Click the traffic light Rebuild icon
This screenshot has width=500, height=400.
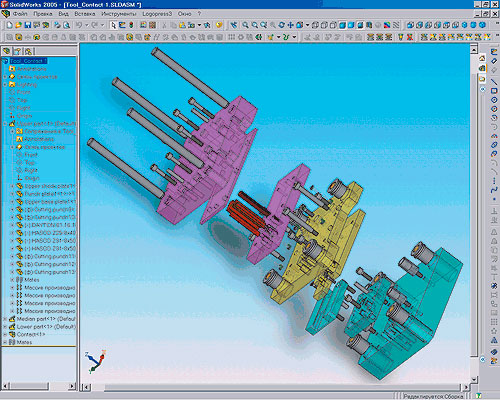(131, 25)
